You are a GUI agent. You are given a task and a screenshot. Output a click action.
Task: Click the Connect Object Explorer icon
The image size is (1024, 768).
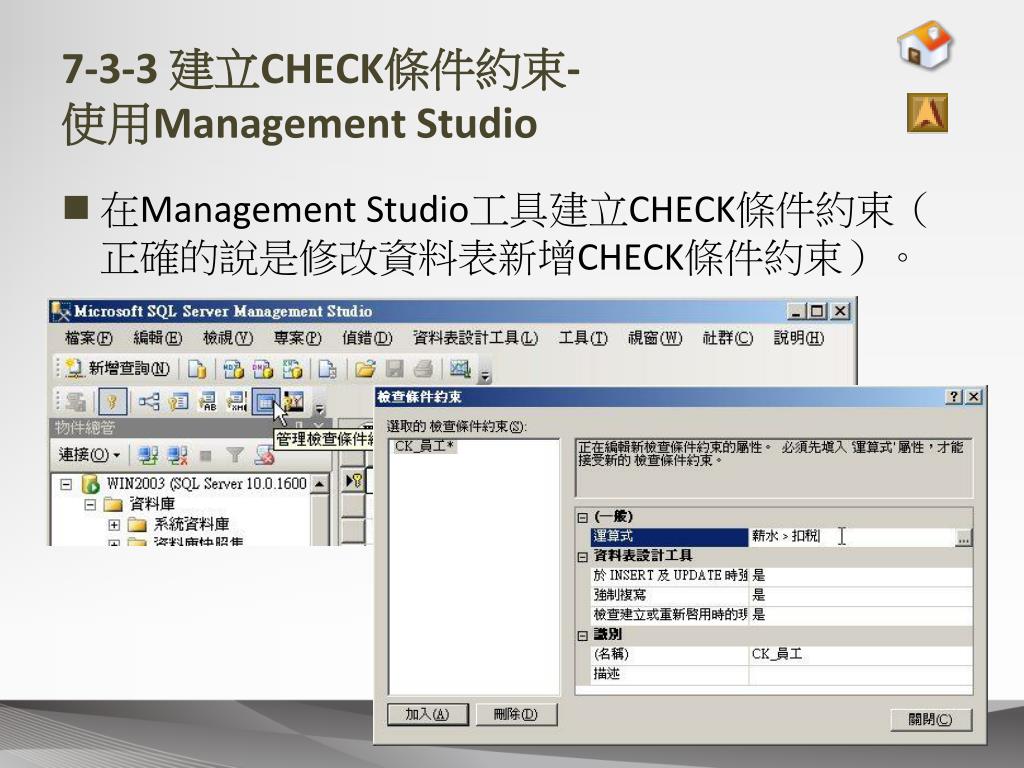coord(148,455)
